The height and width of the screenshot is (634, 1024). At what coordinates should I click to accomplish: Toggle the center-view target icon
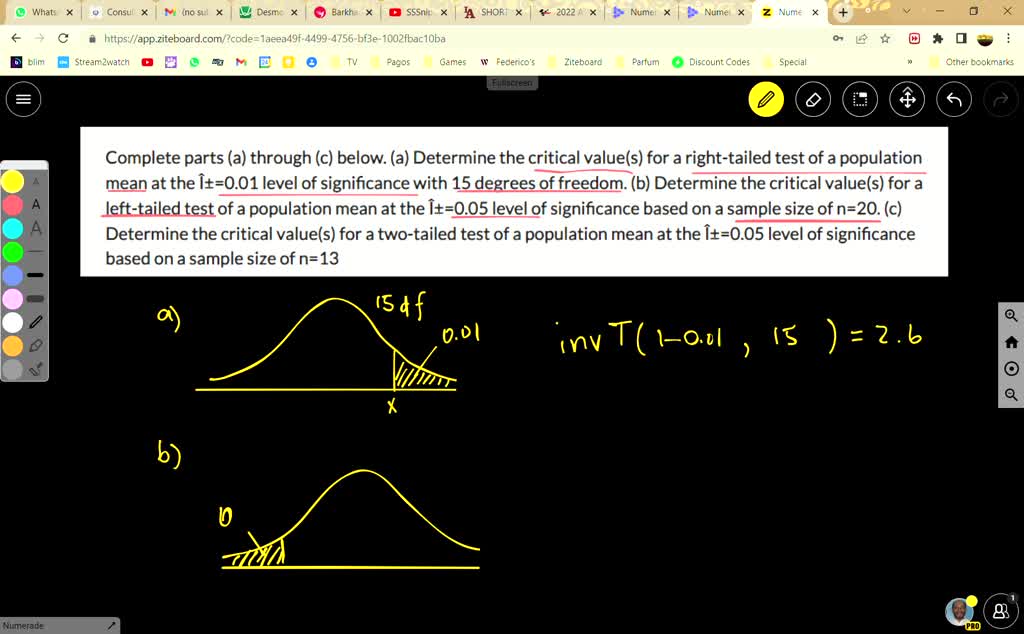(1012, 367)
